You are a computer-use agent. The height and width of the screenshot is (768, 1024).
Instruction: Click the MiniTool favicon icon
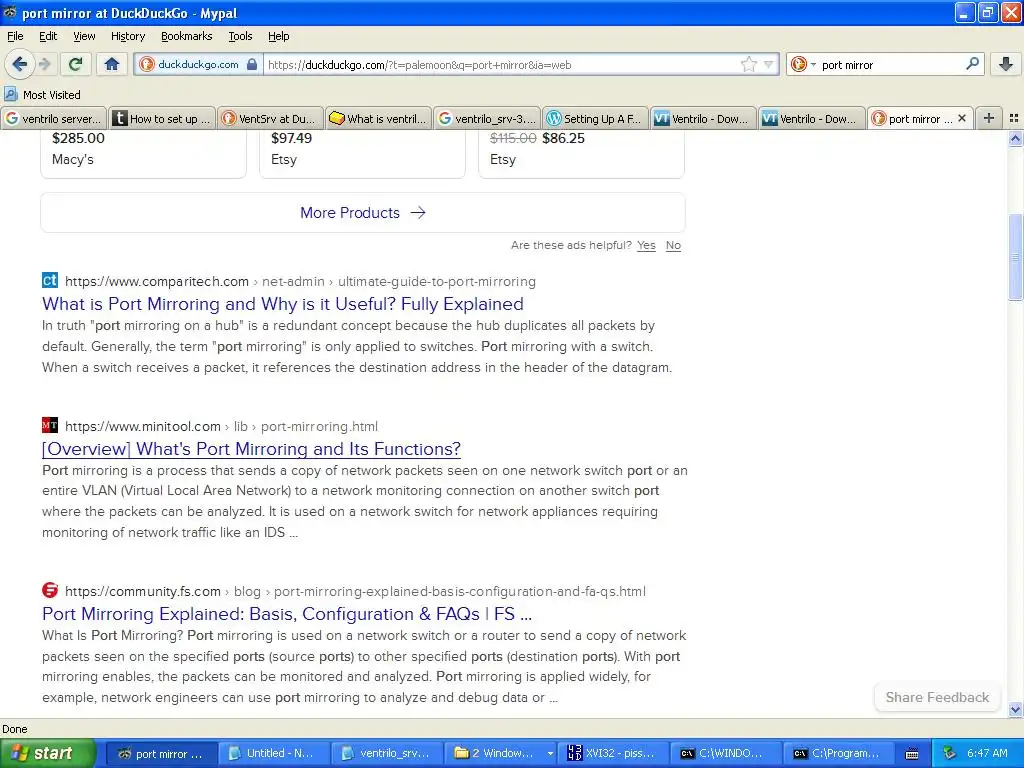(50, 426)
